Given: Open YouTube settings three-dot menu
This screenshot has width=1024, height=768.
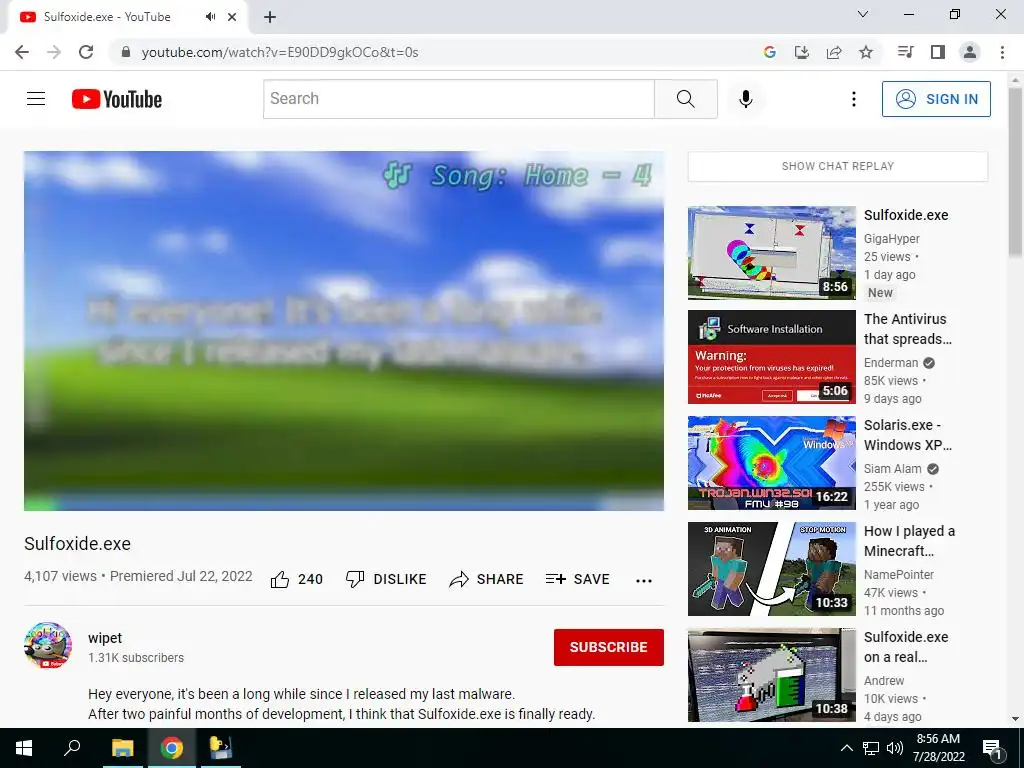Looking at the screenshot, I should (854, 99).
